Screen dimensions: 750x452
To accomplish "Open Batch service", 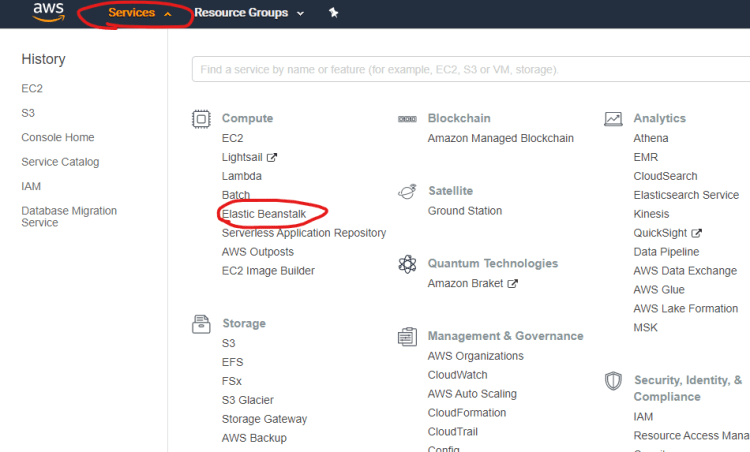I will (x=236, y=195).
